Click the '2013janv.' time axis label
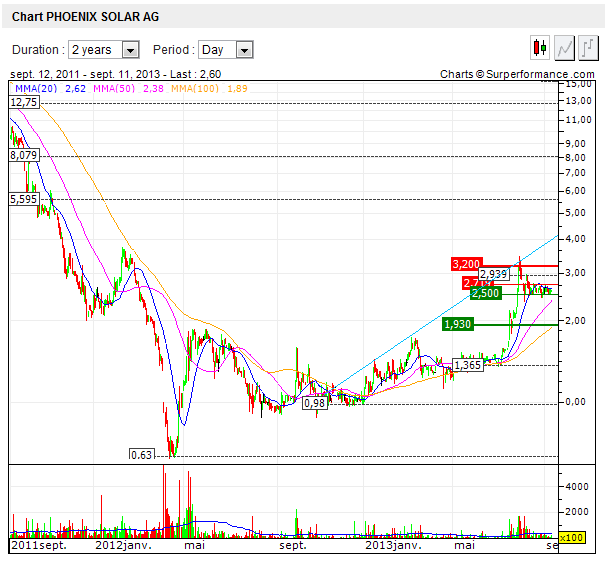The width and height of the screenshot is (605, 561). click(393, 545)
